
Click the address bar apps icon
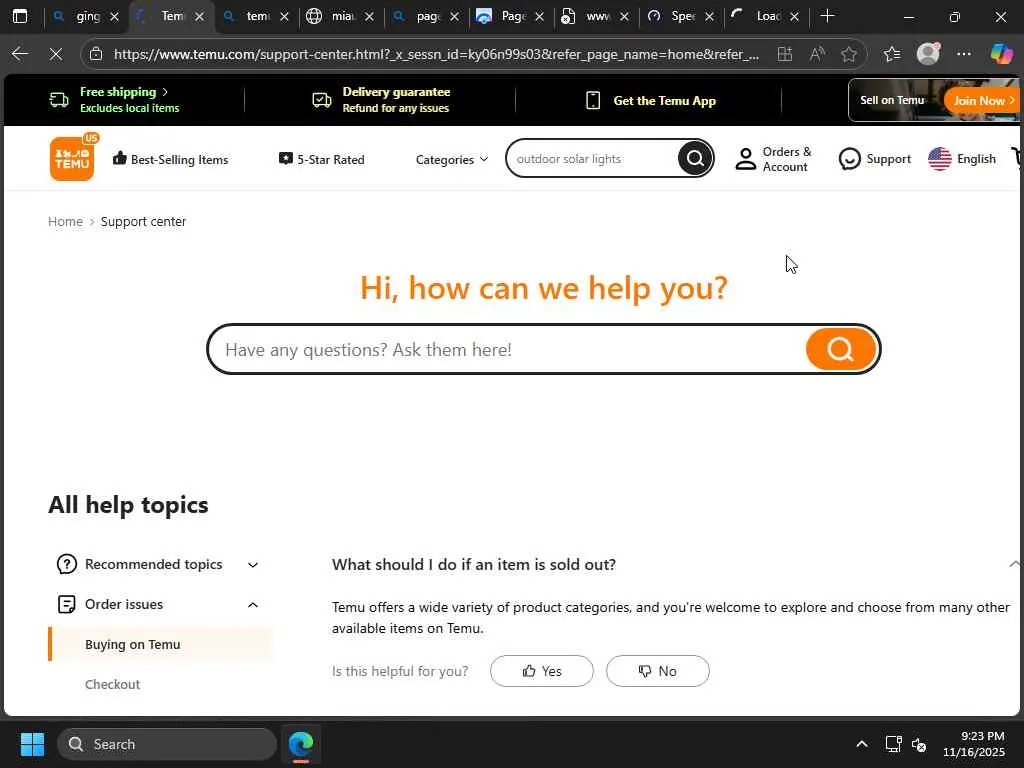(x=784, y=54)
